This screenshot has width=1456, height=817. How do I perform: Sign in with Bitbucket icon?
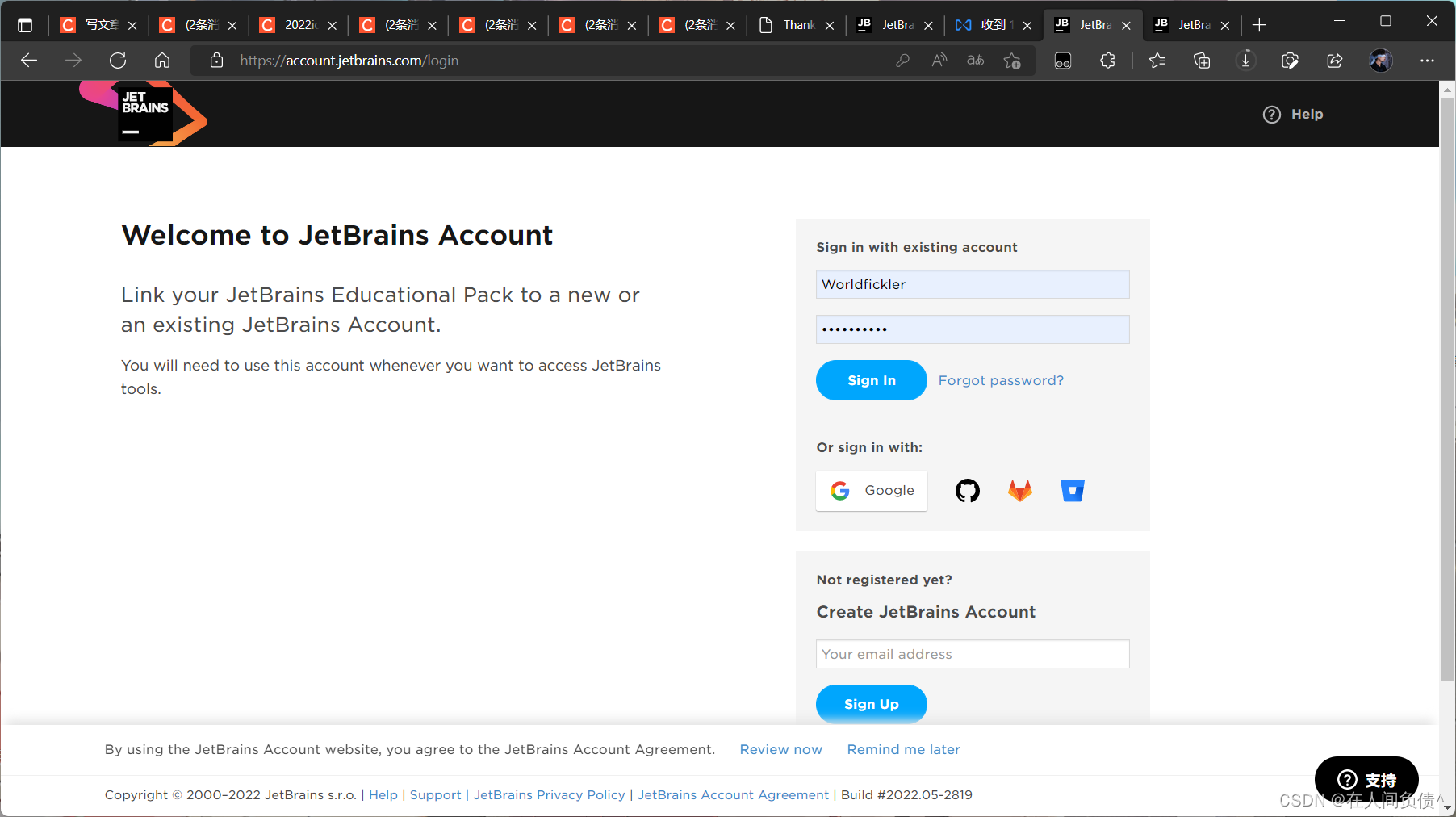coord(1073,490)
